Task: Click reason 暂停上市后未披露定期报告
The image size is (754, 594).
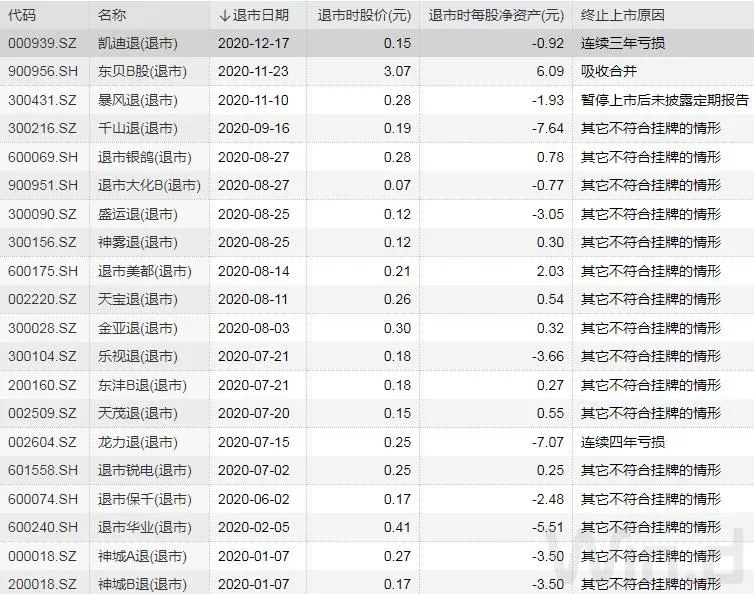Action: pos(665,100)
